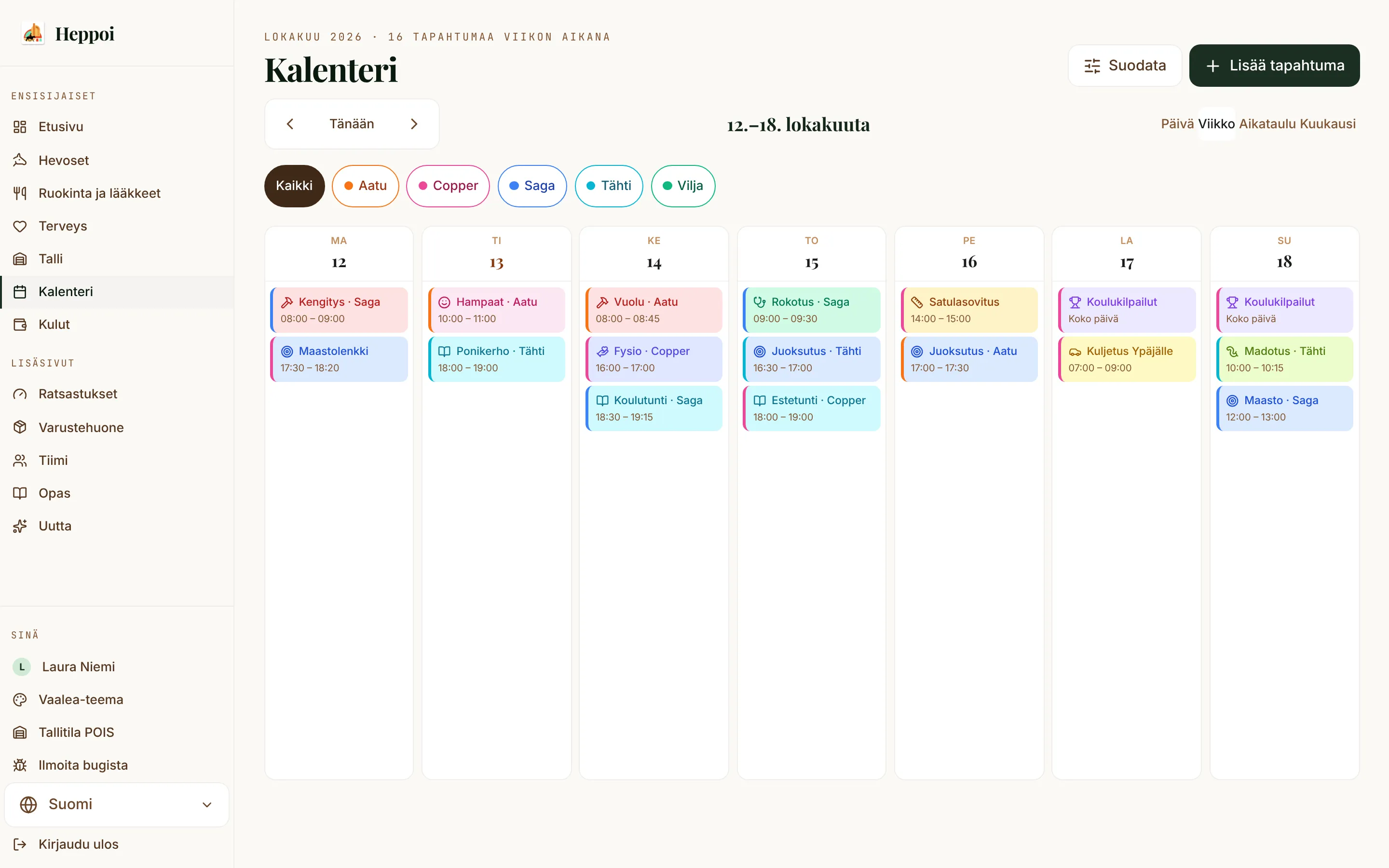Open Terveys via the heart icon
Screen dimensions: 1389x868
coord(20,226)
